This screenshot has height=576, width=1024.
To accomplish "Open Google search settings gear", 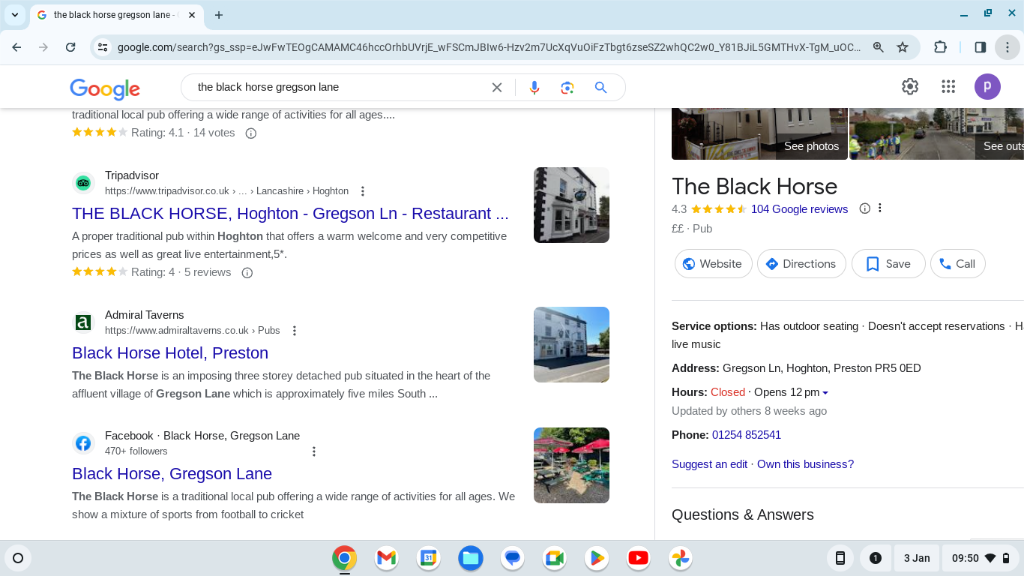I will [x=910, y=86].
